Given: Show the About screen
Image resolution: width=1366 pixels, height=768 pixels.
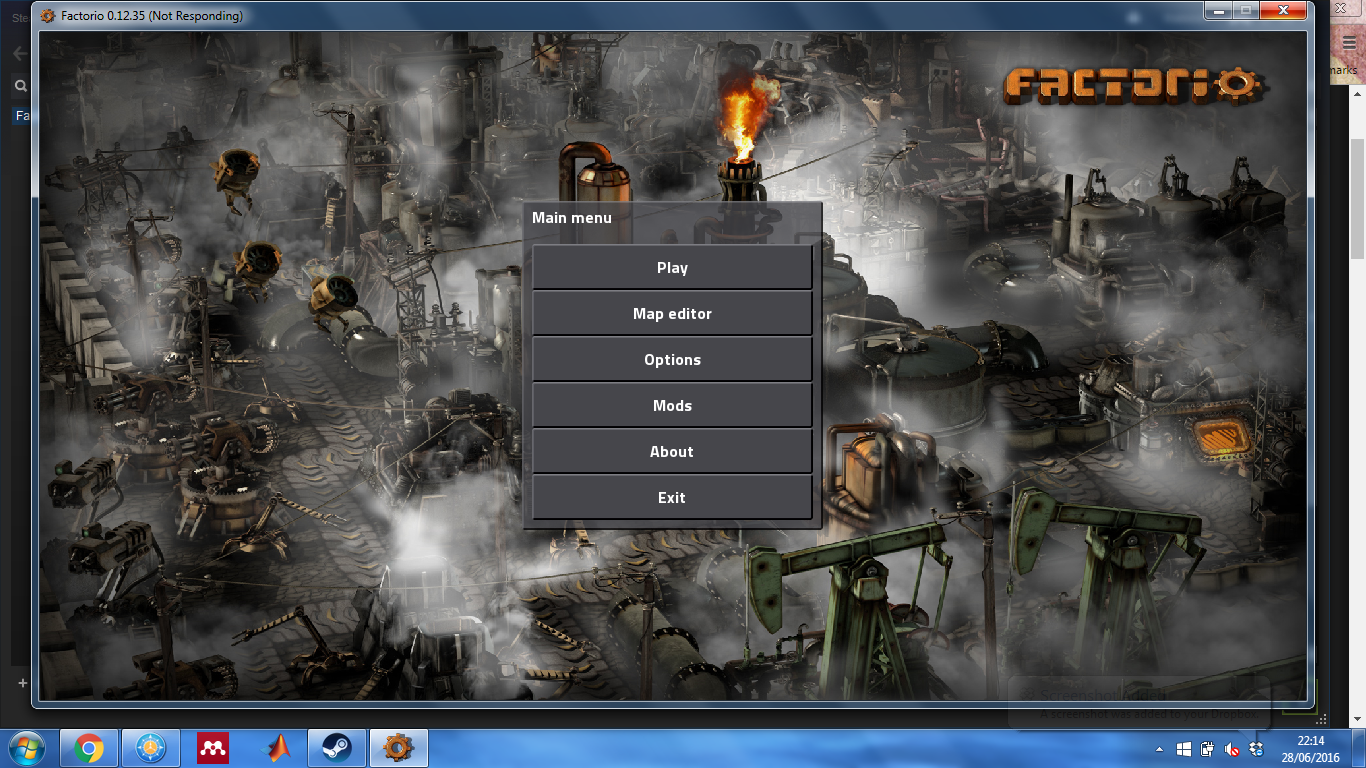Looking at the screenshot, I should coord(672,451).
